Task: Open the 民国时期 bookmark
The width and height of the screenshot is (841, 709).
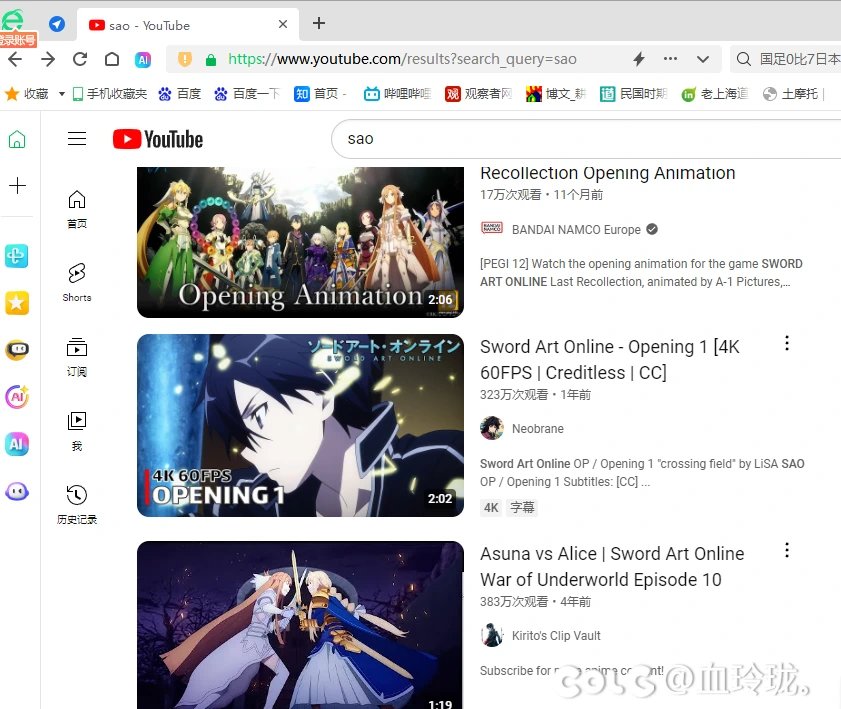Action: (x=633, y=94)
